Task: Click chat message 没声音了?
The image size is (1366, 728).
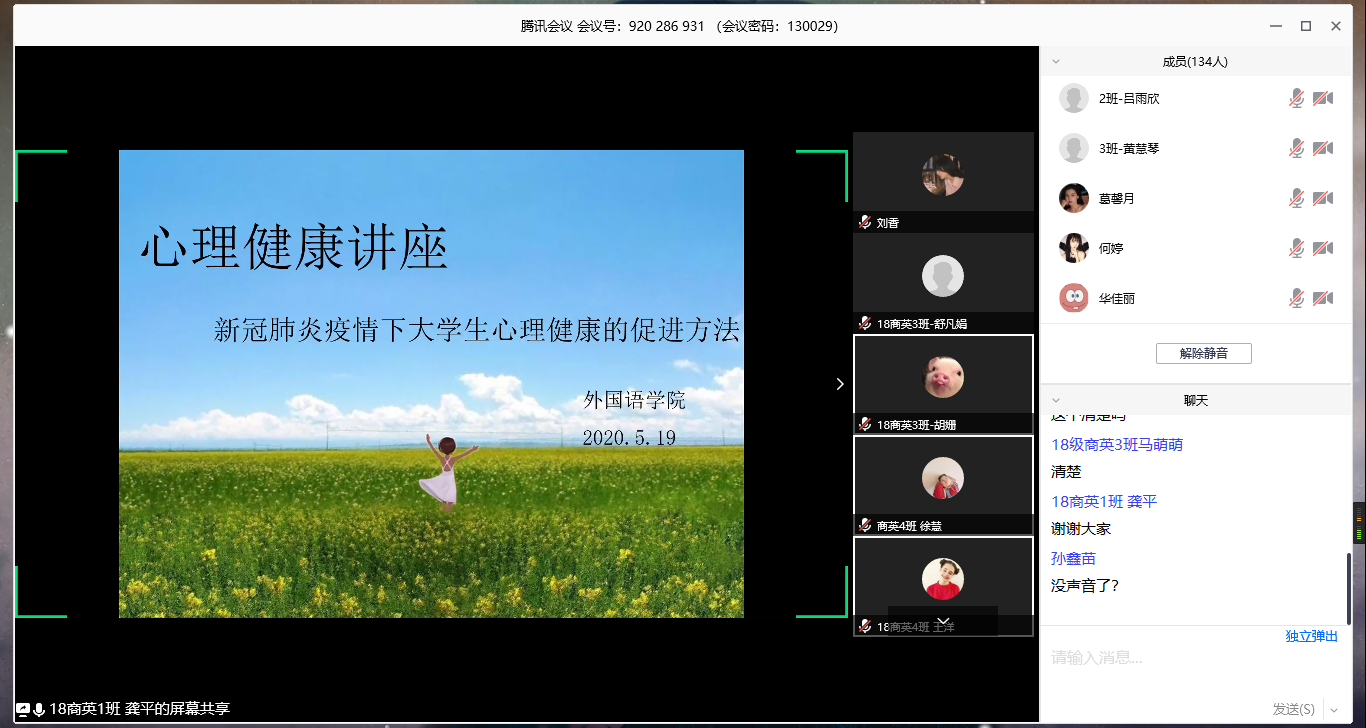Action: [x=1085, y=586]
